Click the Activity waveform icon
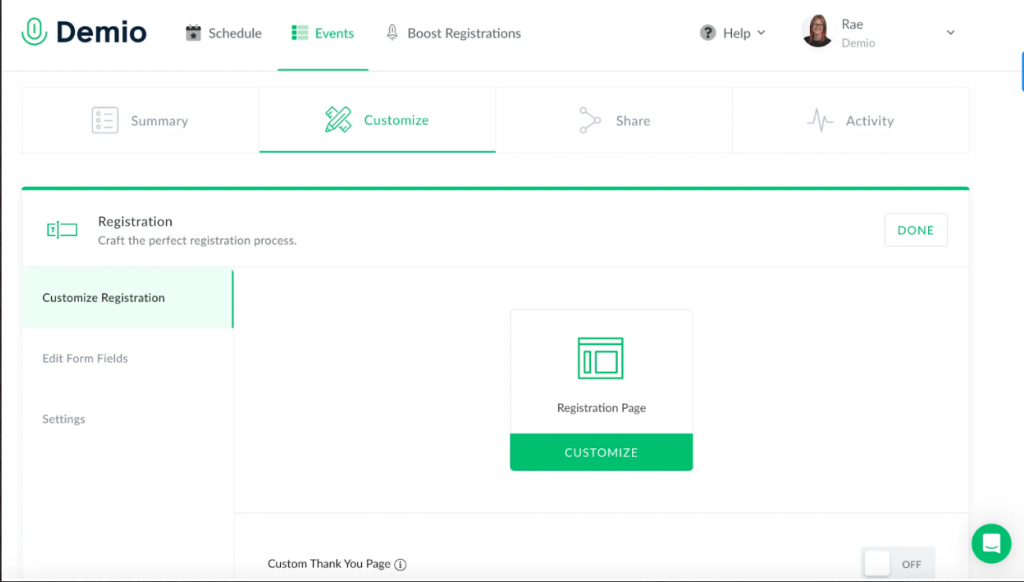 click(x=821, y=120)
